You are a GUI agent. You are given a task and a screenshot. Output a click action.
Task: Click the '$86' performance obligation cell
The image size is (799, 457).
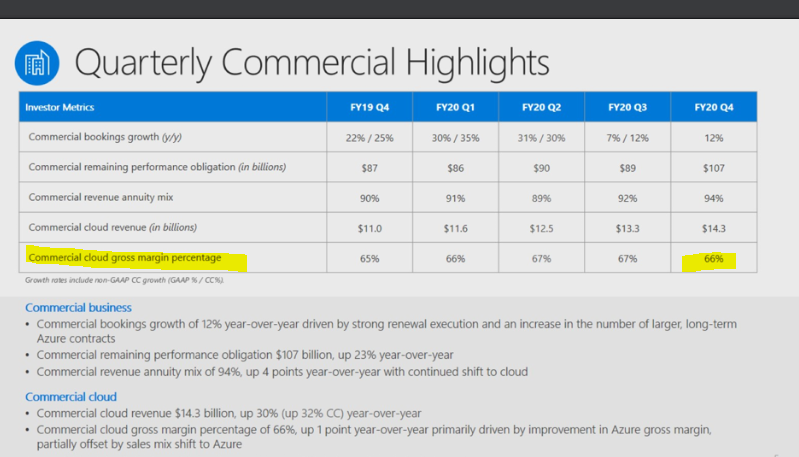pyautogui.click(x=455, y=168)
